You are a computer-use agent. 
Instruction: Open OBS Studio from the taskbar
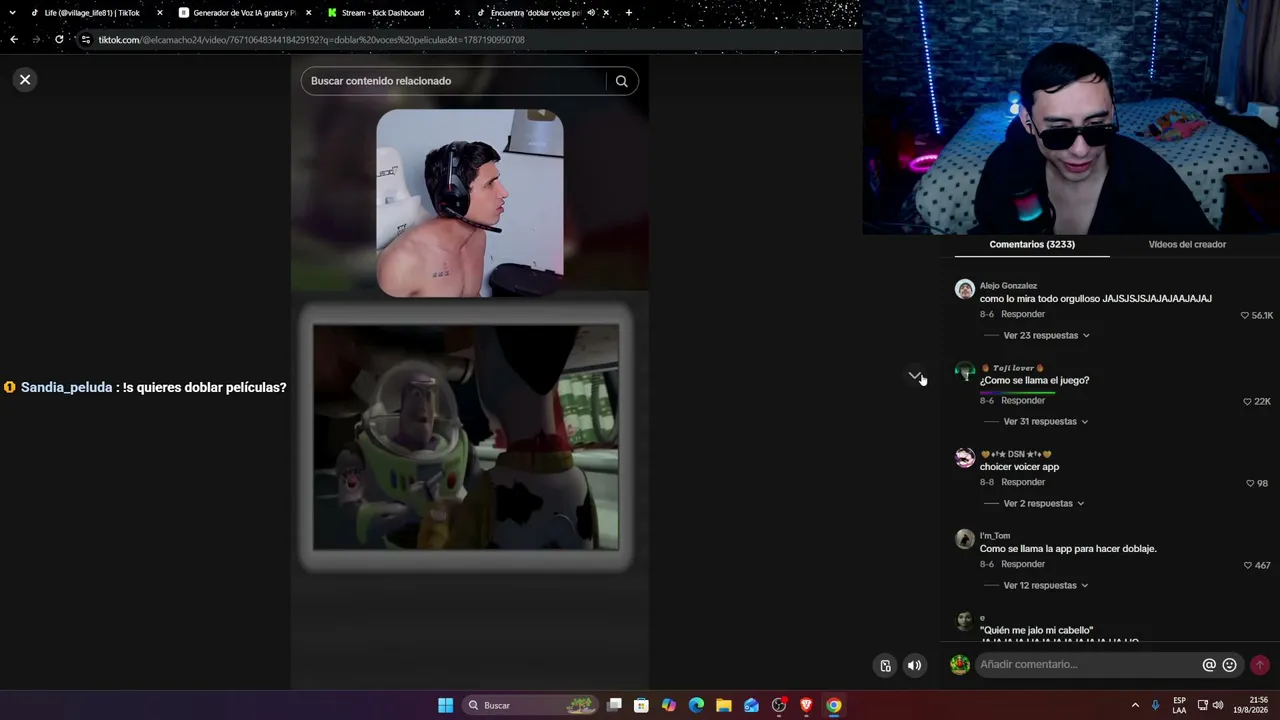click(x=779, y=706)
